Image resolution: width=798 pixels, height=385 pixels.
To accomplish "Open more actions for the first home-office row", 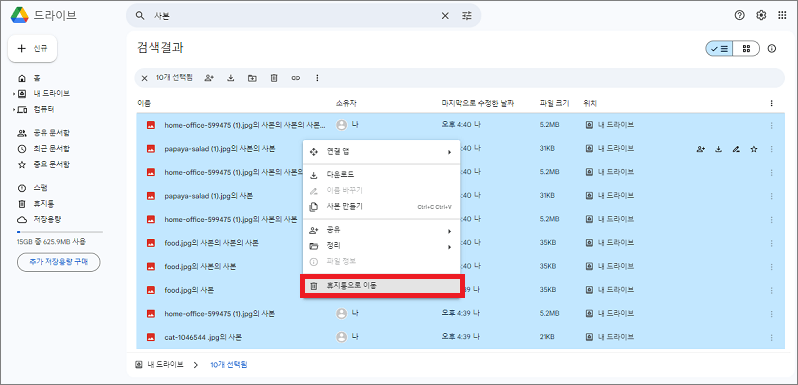I will pos(772,125).
